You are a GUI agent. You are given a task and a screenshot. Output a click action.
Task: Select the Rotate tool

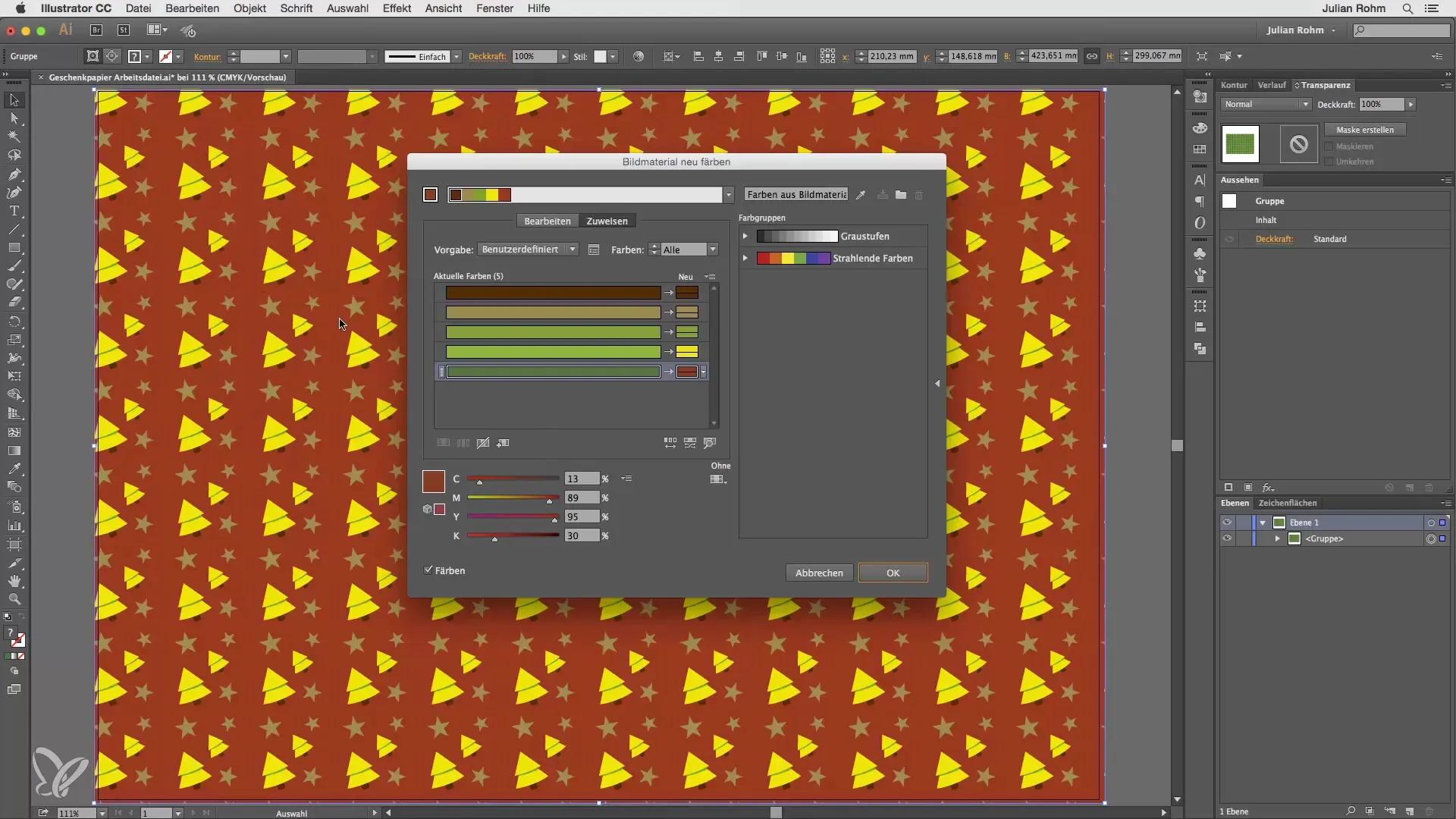(x=14, y=322)
